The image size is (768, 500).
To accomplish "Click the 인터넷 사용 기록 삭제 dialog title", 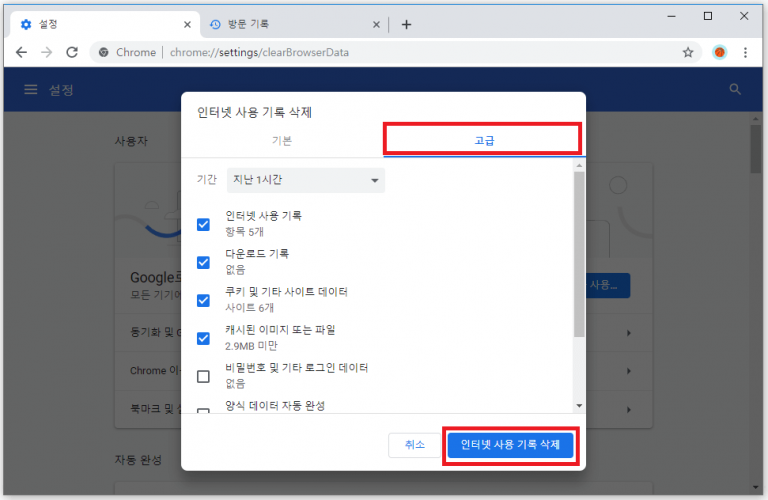I will [254, 112].
